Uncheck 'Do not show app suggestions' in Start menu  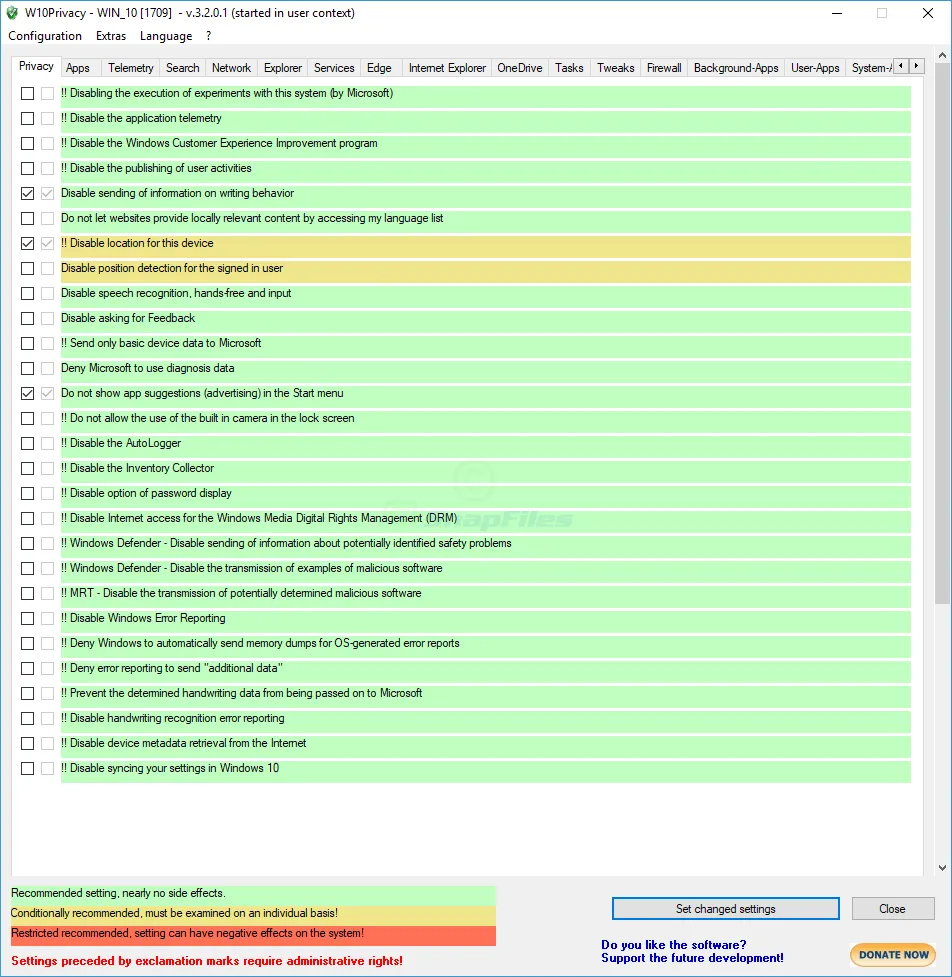coord(27,393)
